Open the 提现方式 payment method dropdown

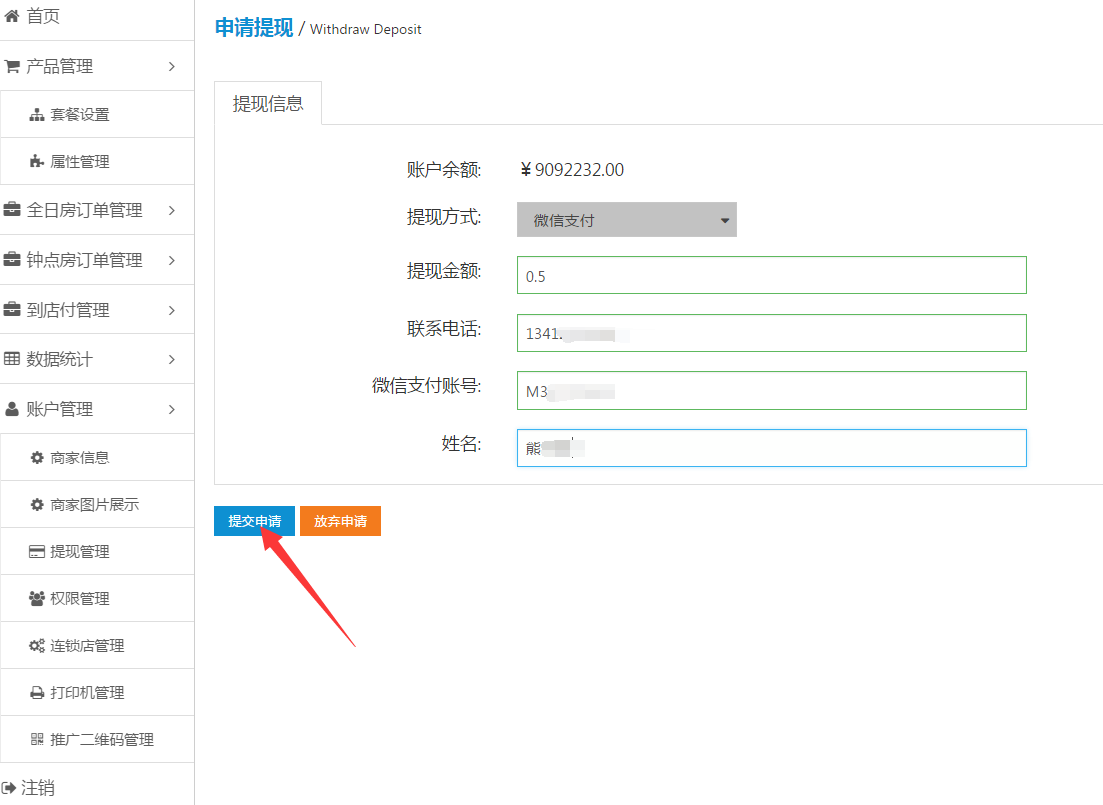(x=626, y=220)
